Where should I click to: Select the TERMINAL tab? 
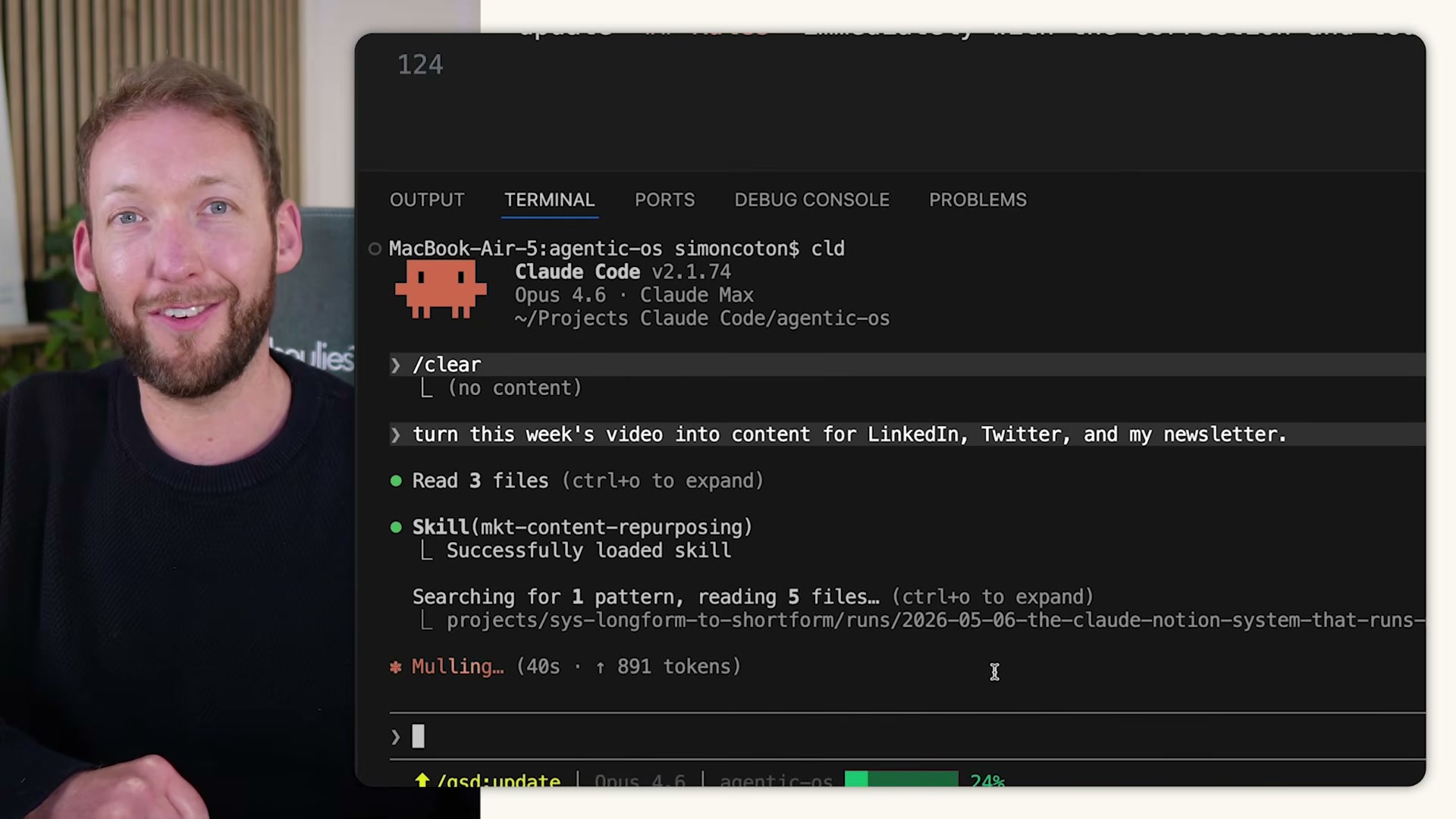click(x=549, y=199)
